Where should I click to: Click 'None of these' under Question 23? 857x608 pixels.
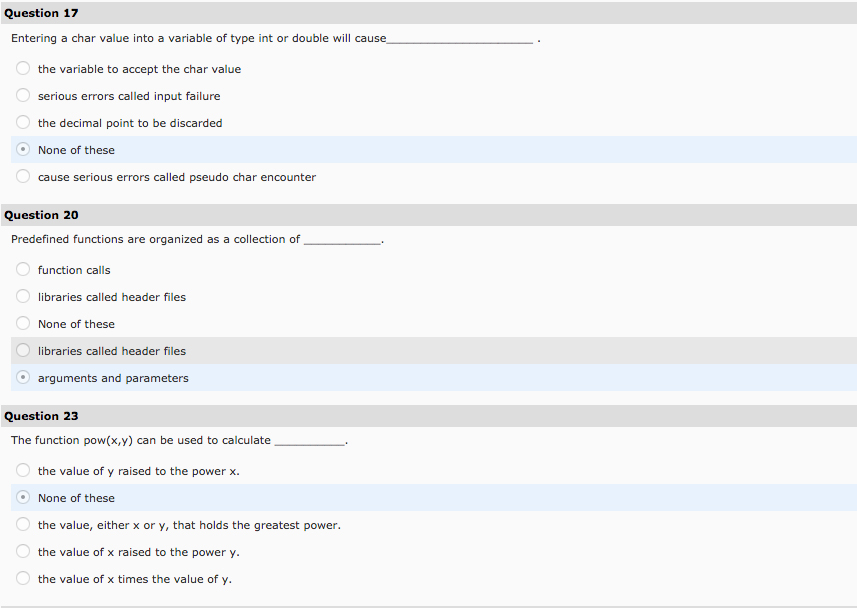click(x=22, y=497)
